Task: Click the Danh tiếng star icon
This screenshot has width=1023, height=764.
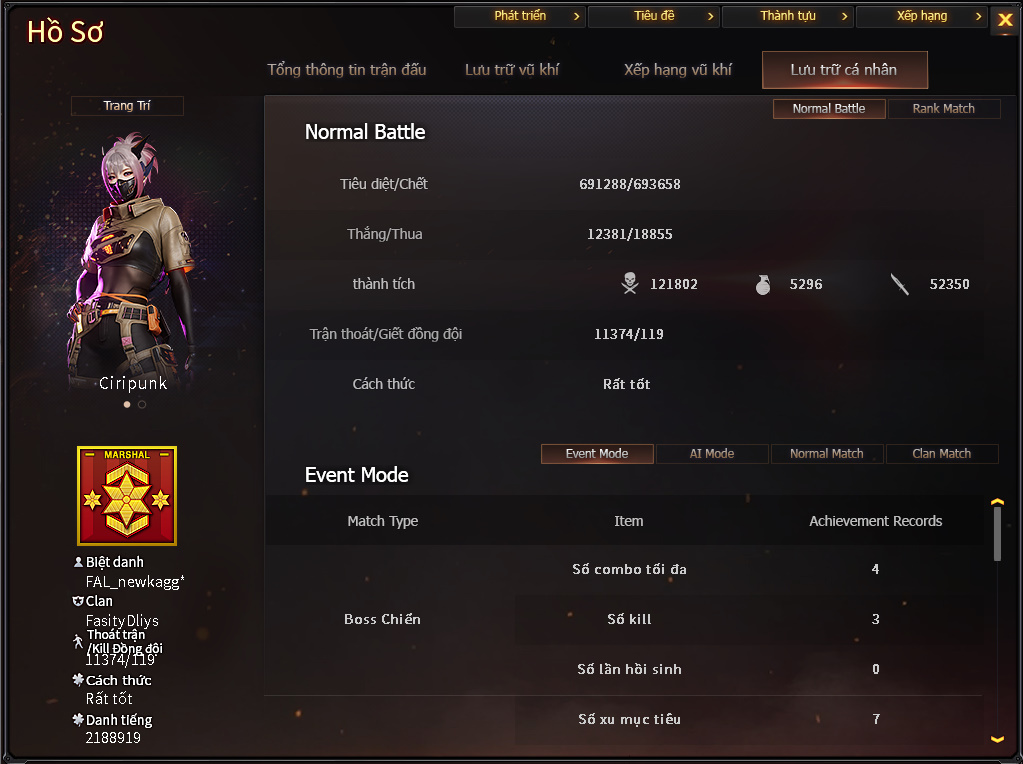Action: coord(78,720)
